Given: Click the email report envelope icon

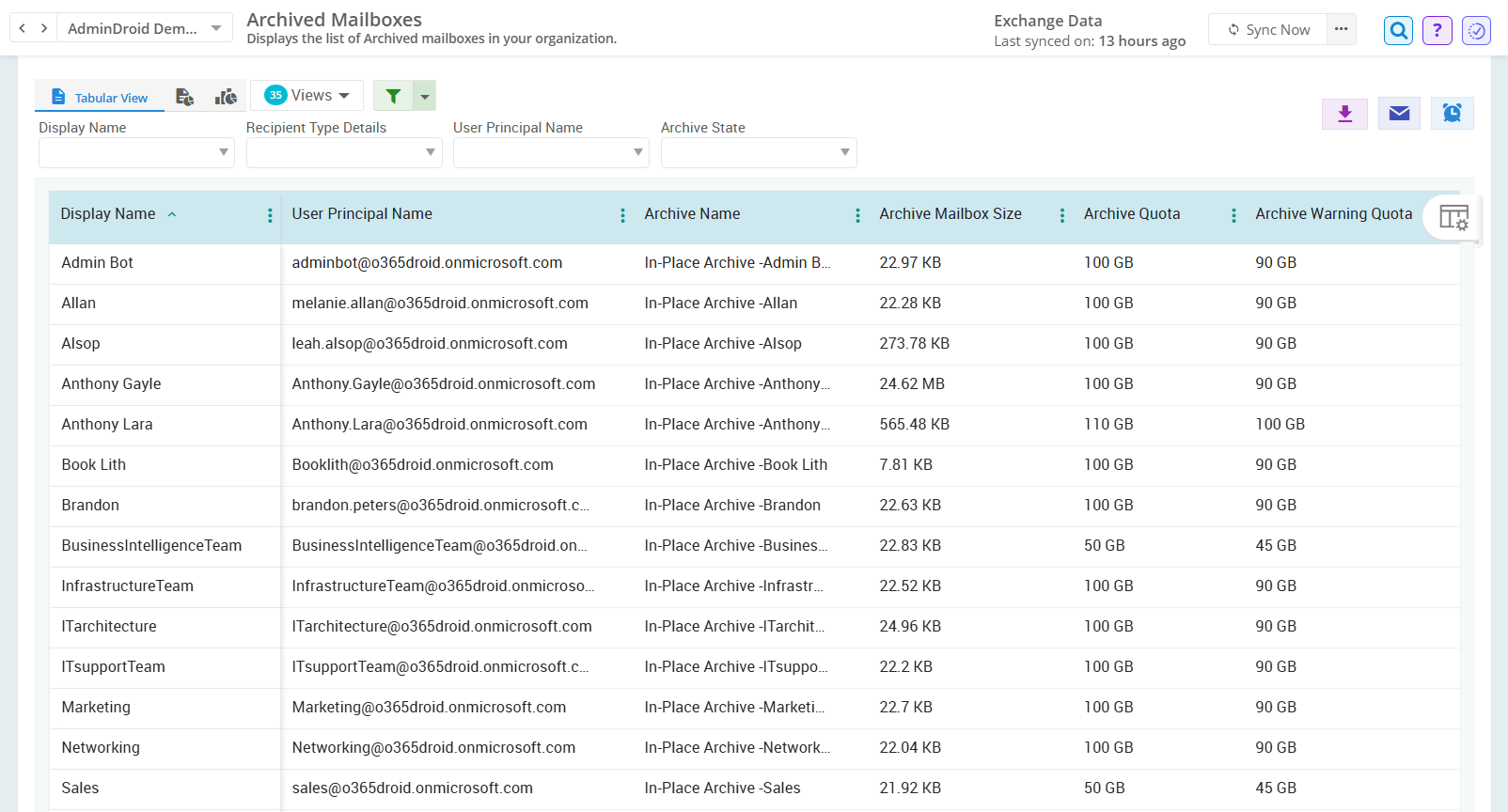Looking at the screenshot, I should click(1400, 114).
